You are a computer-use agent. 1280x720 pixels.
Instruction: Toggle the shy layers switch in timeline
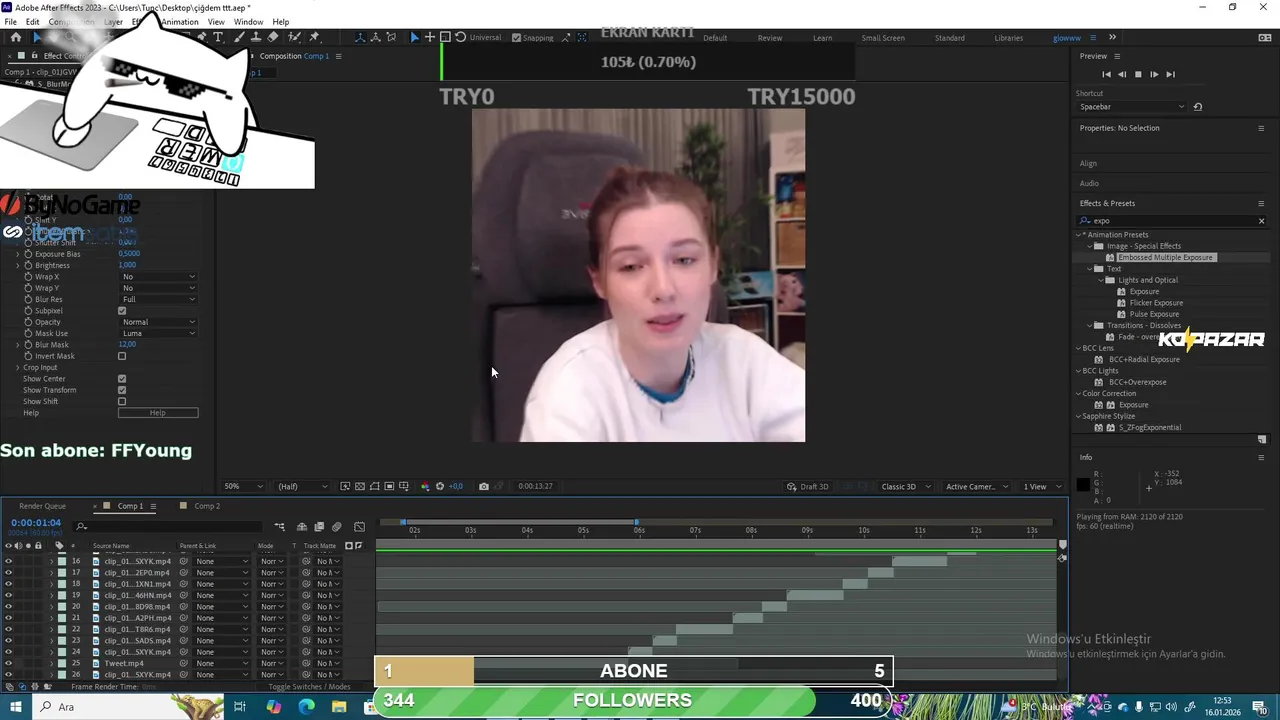302,527
